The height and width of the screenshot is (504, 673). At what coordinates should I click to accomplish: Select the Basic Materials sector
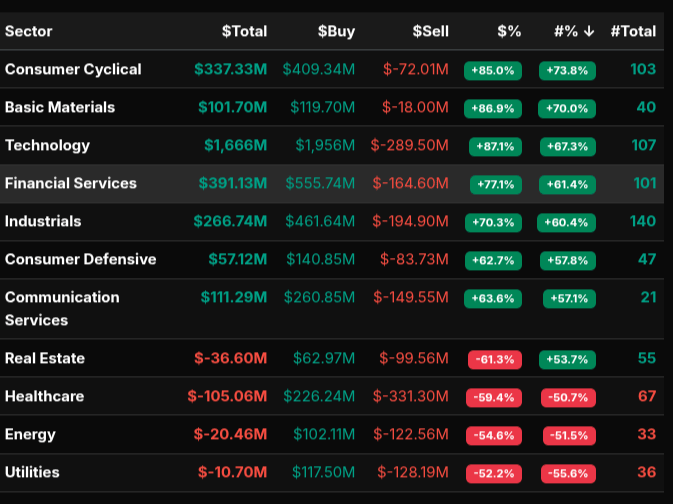[x=60, y=107]
